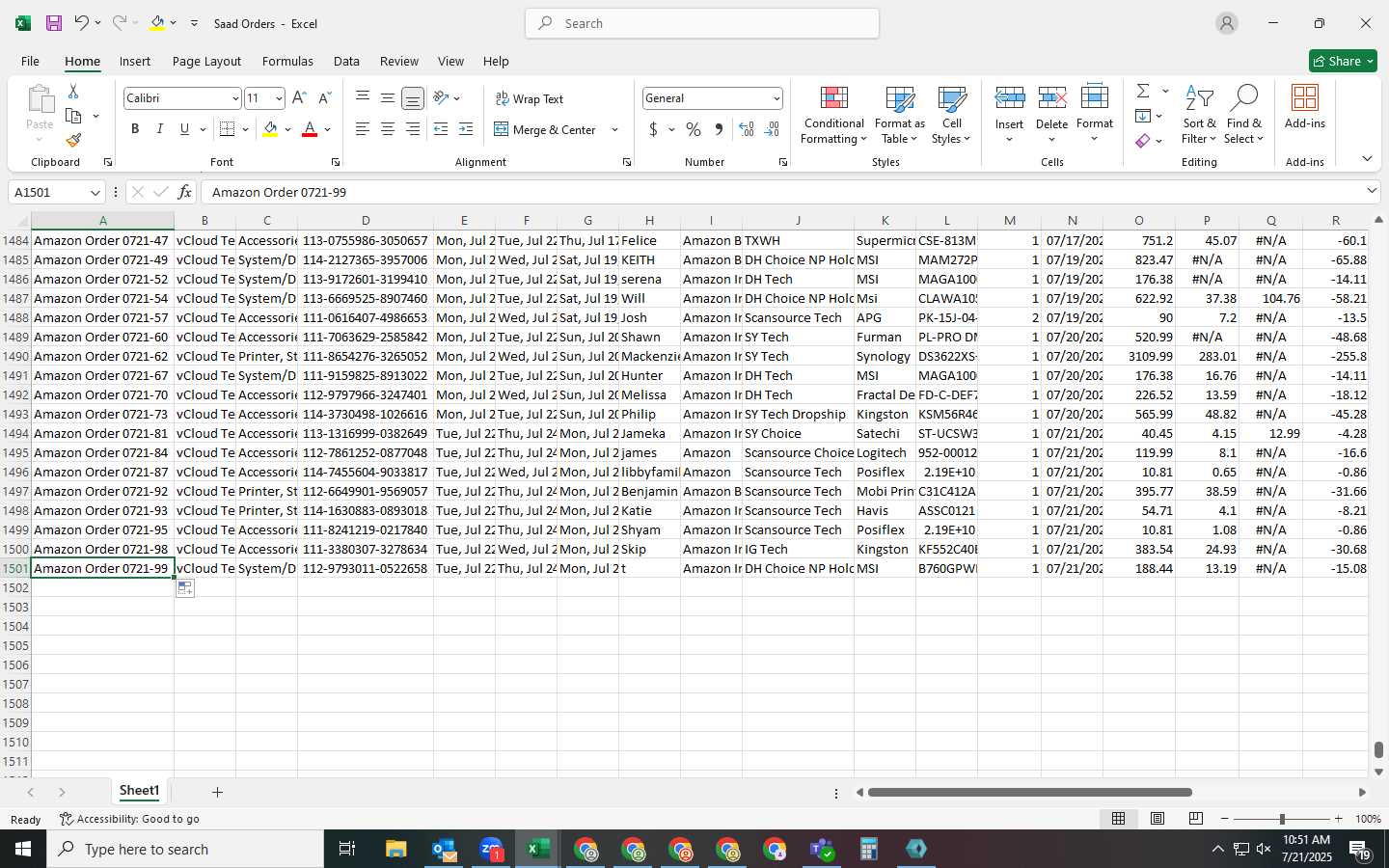Open the Accounting dollar format

coord(653,129)
